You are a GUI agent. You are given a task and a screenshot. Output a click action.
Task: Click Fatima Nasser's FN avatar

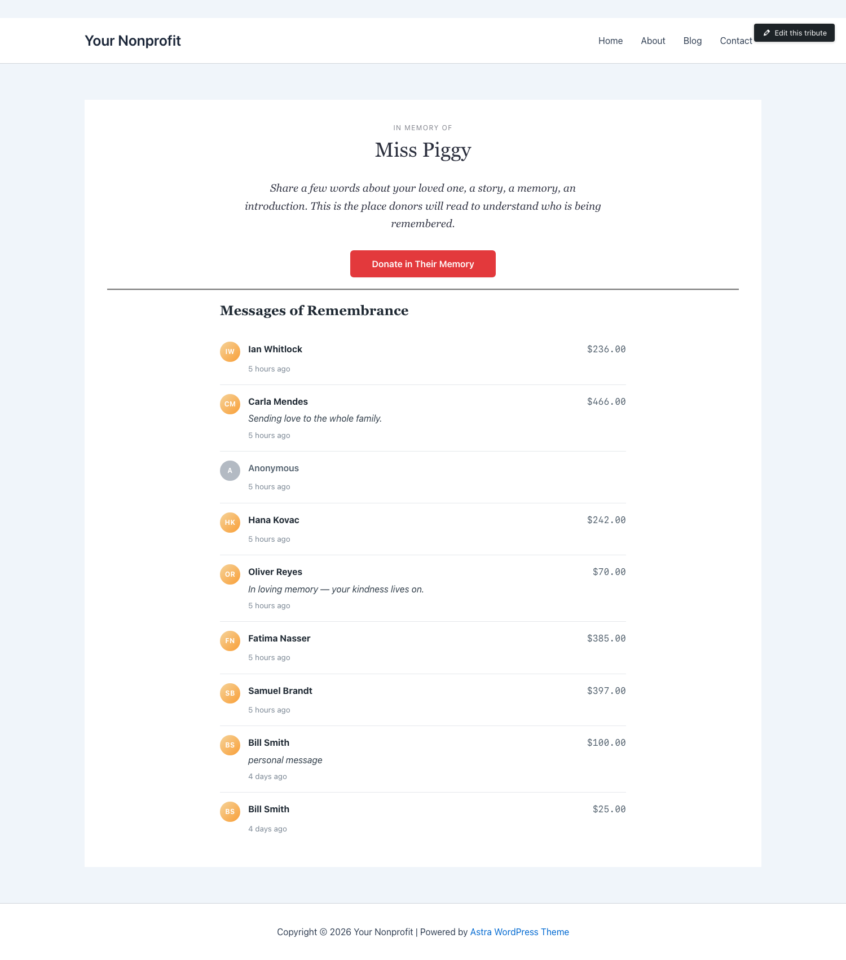(x=230, y=640)
